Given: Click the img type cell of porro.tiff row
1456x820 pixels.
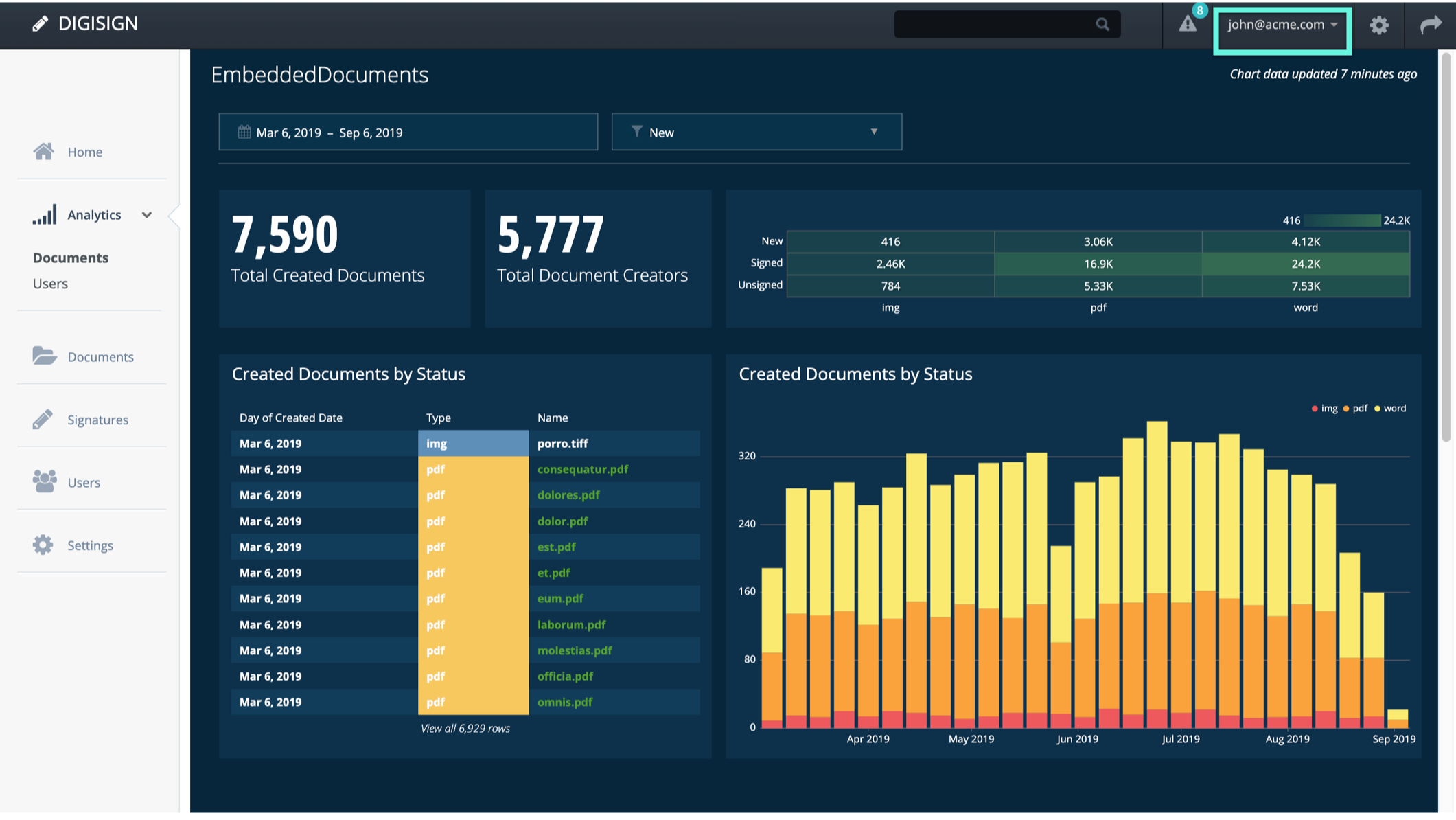Looking at the screenshot, I should [474, 444].
